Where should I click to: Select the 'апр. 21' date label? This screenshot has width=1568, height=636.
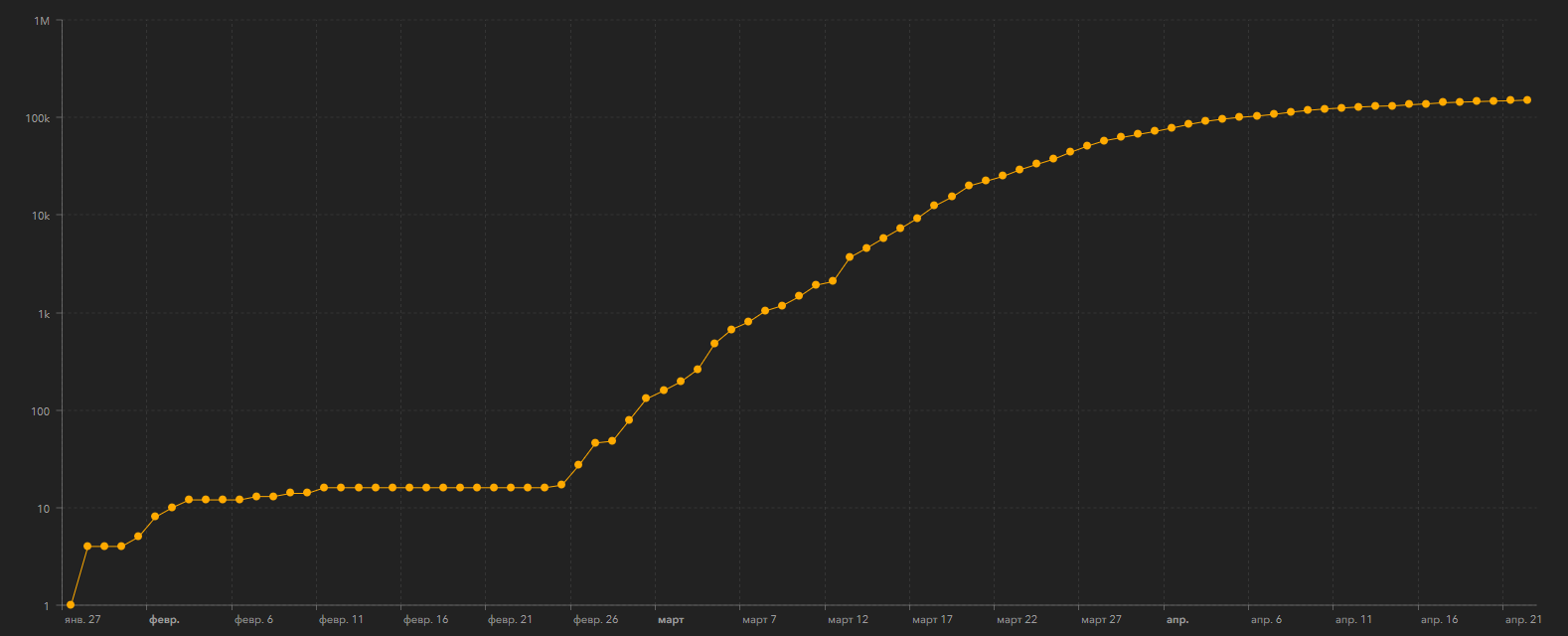[1523, 620]
